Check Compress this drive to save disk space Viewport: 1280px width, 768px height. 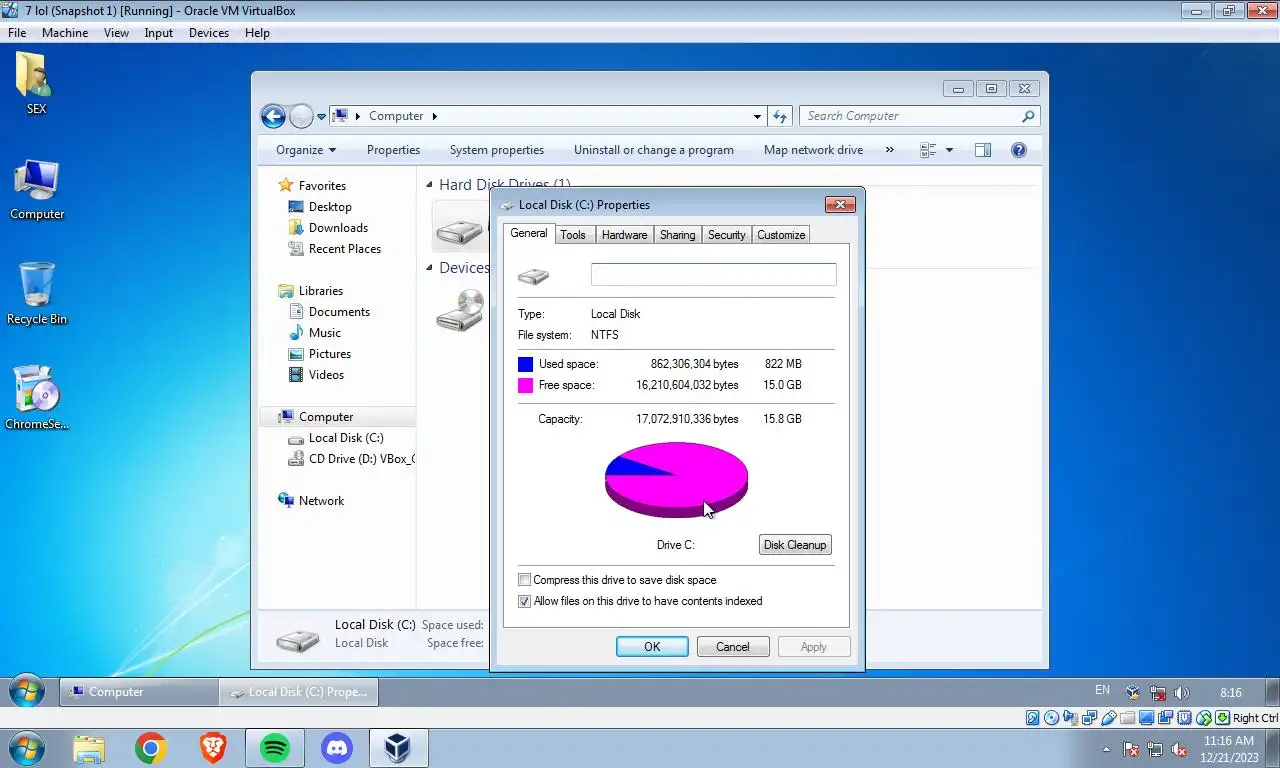[x=524, y=580]
